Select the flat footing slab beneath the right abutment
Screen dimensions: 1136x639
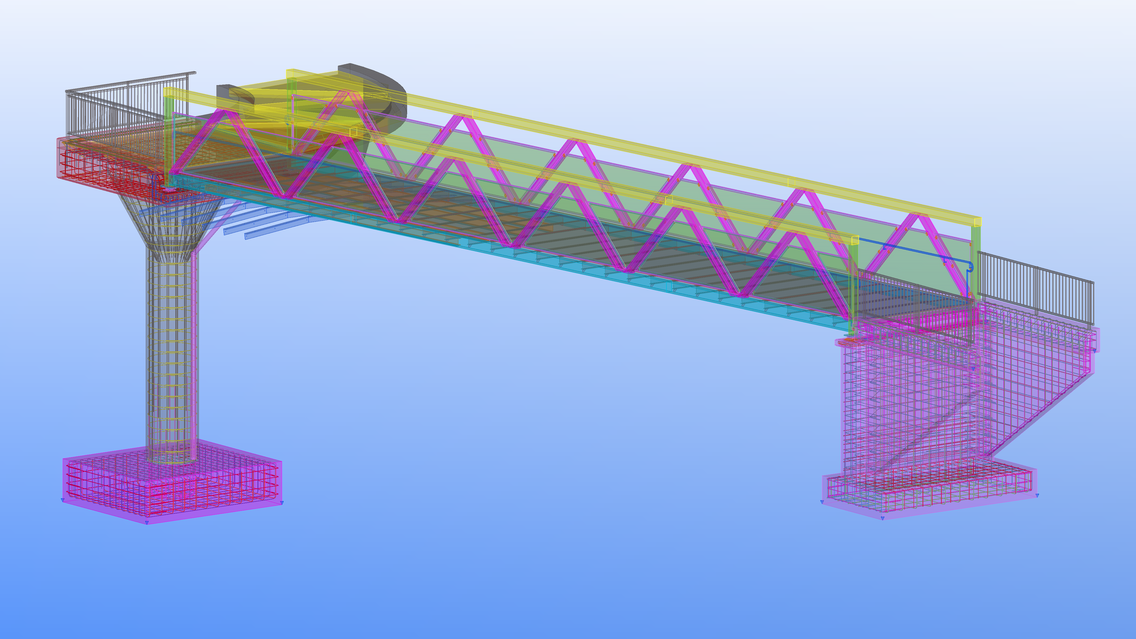pos(929,490)
